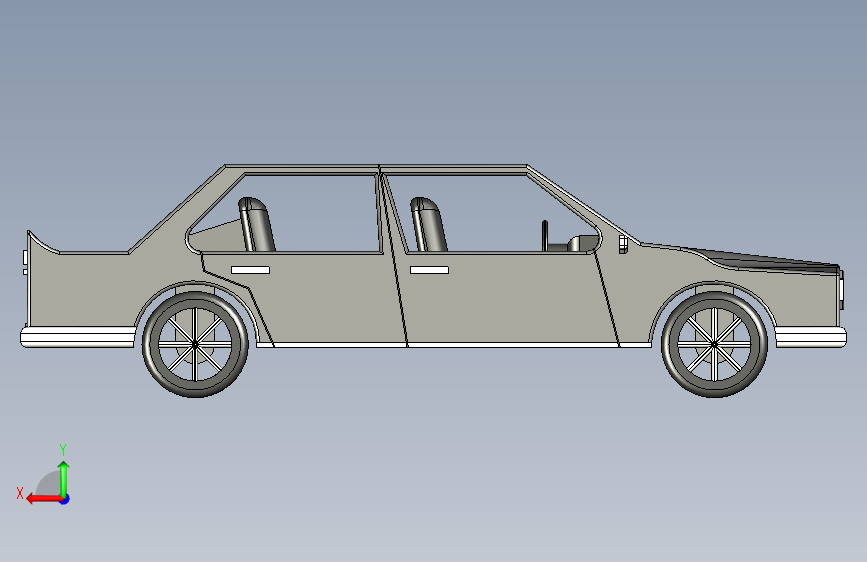The height and width of the screenshot is (562, 867).
Task: Select the rear bumper
Action: [x=78, y=337]
